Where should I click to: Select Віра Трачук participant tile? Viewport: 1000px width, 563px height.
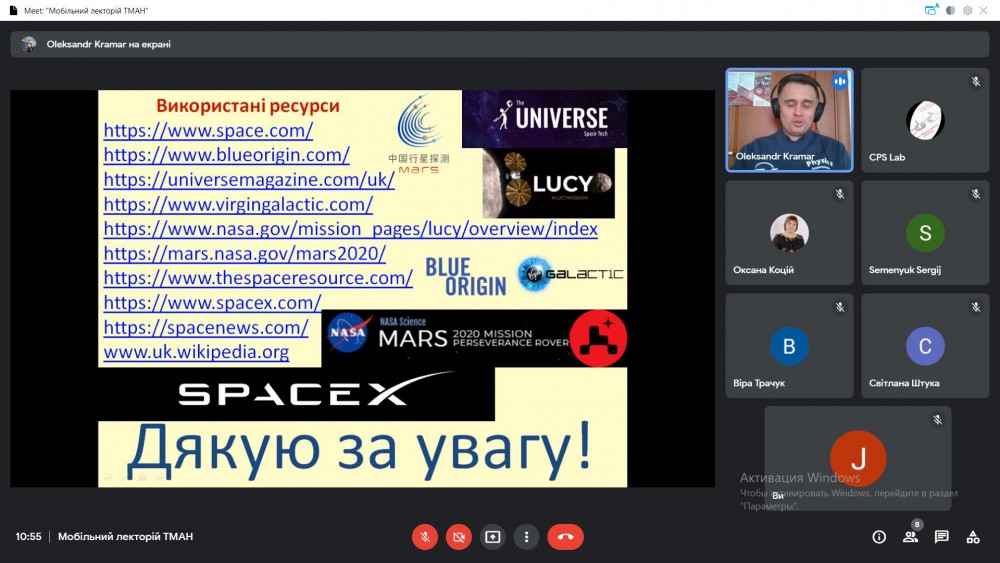(x=790, y=346)
